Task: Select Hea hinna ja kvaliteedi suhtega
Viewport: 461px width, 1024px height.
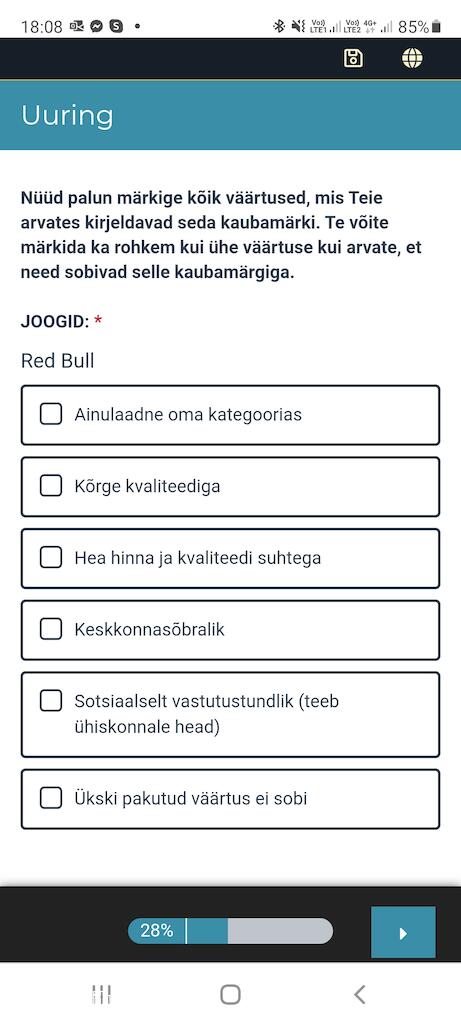Action: [230, 558]
